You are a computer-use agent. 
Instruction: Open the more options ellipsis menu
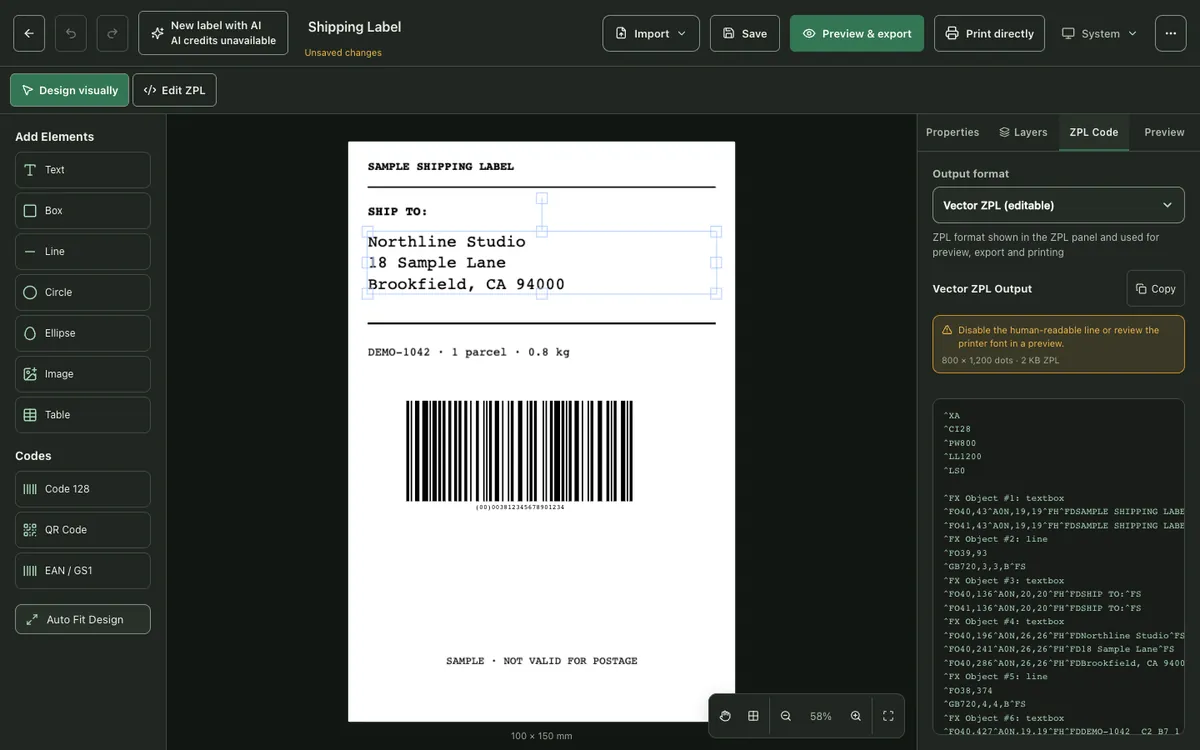point(1171,33)
